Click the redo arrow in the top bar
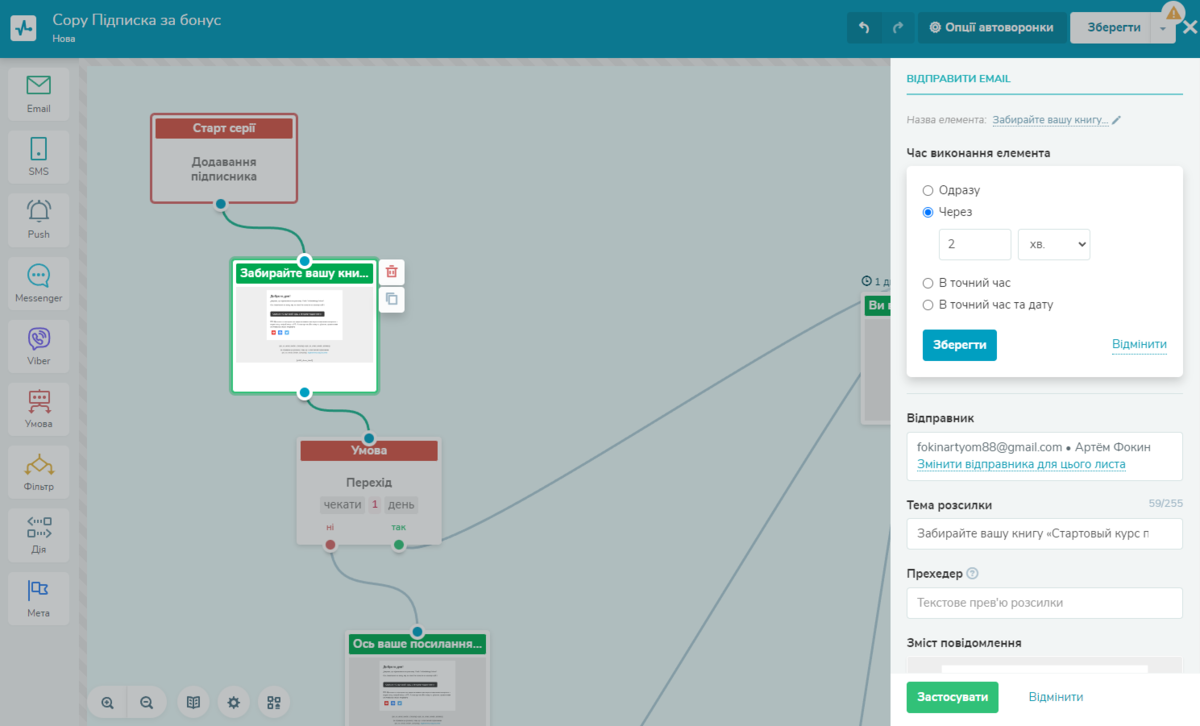 [x=897, y=28]
